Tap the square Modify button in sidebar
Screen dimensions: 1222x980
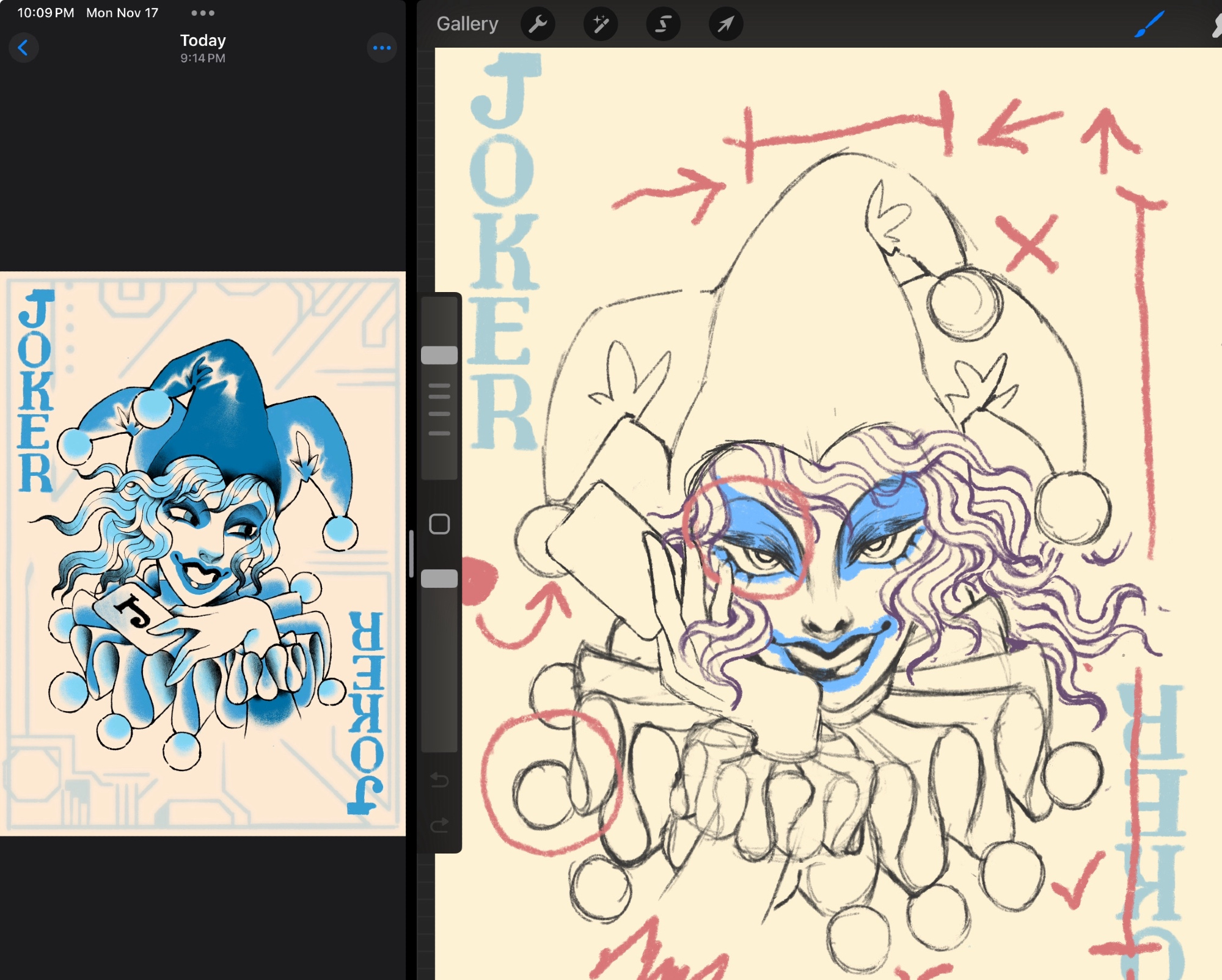point(439,524)
